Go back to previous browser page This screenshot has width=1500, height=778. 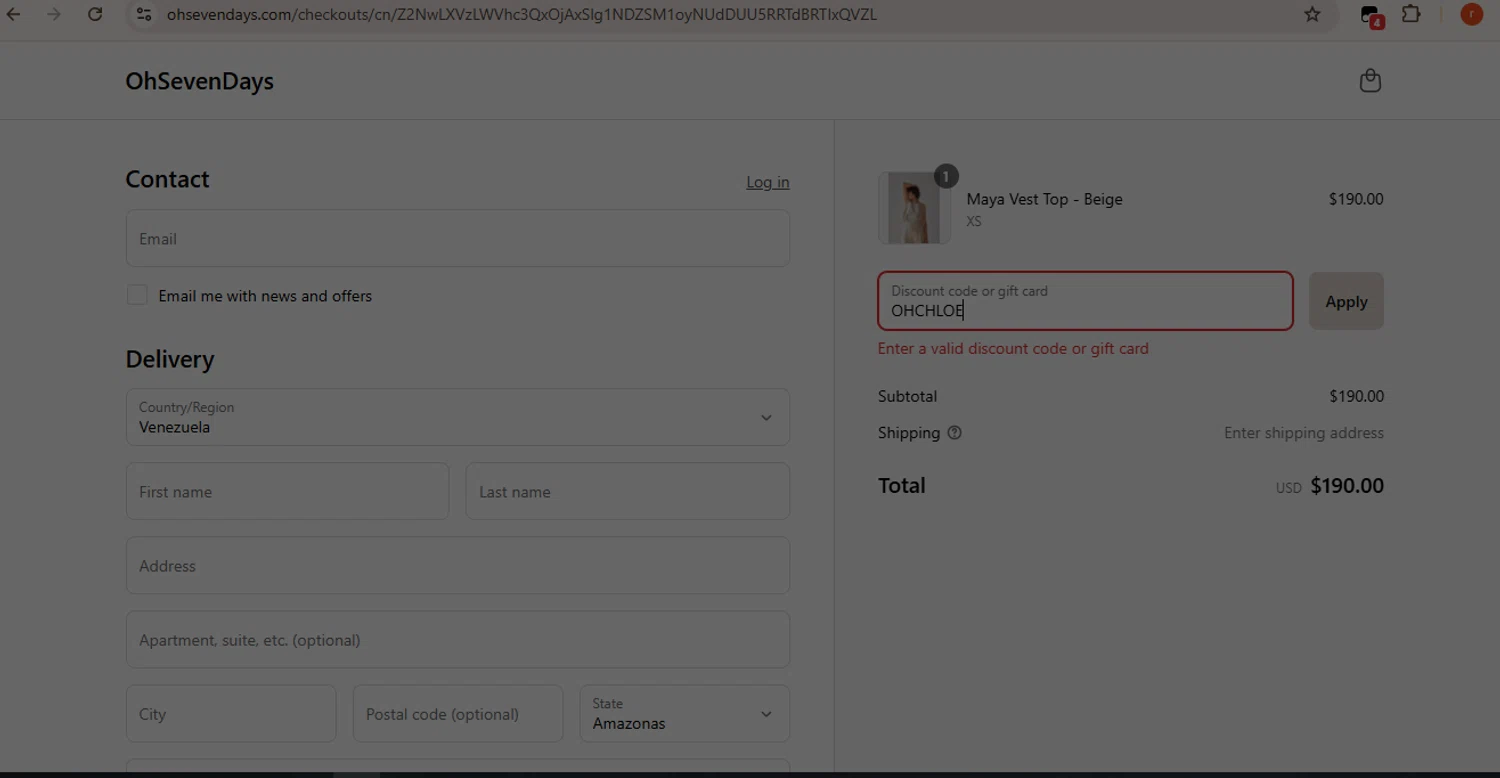tap(14, 14)
